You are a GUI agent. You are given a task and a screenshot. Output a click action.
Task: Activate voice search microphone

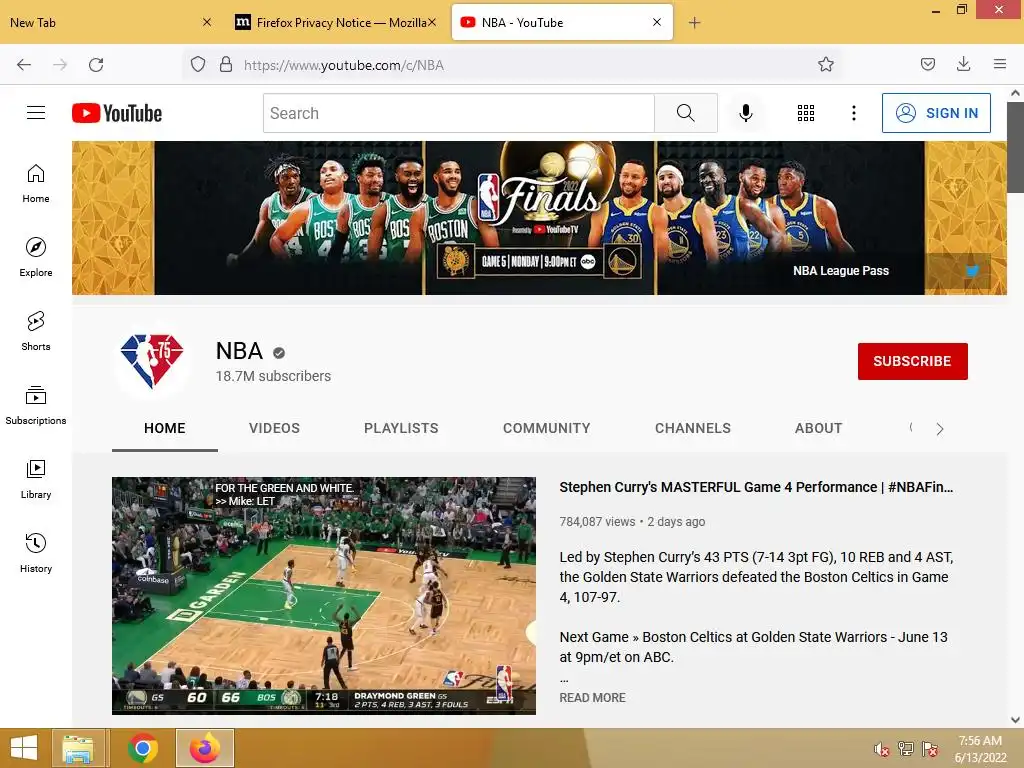746,113
